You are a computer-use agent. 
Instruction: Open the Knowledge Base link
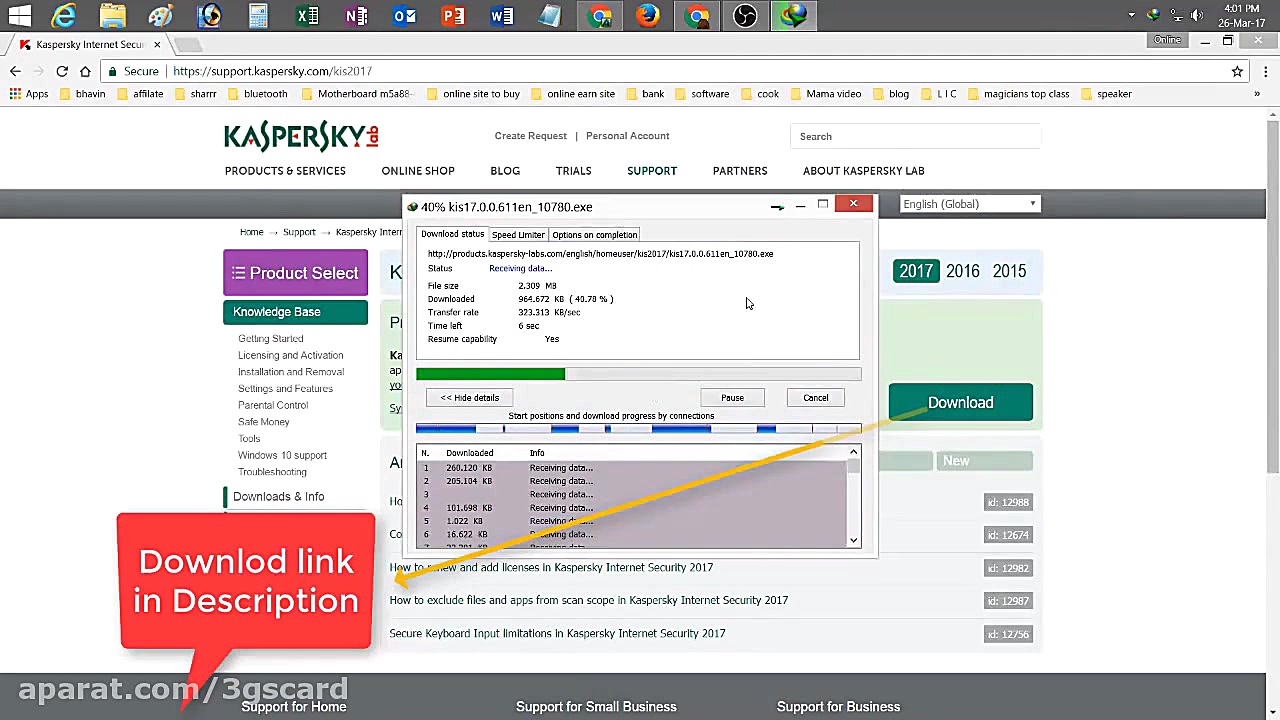click(276, 311)
